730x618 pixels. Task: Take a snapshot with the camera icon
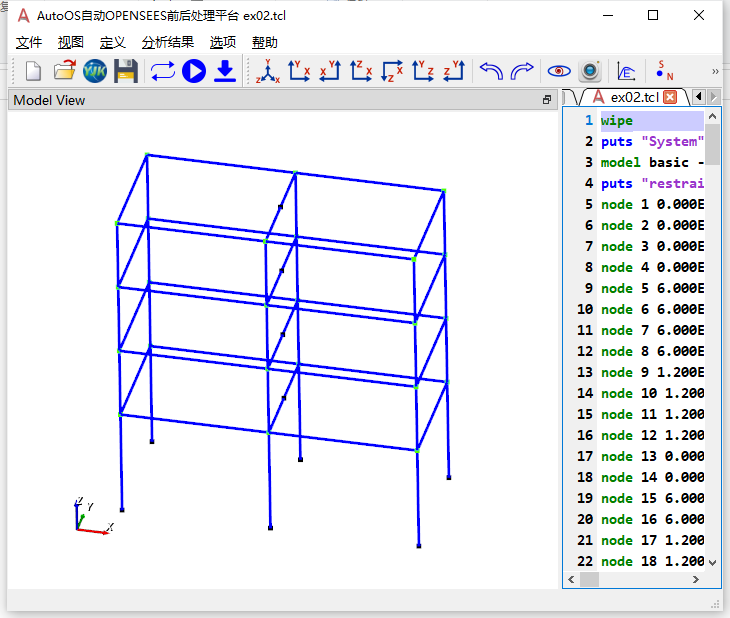[590, 71]
